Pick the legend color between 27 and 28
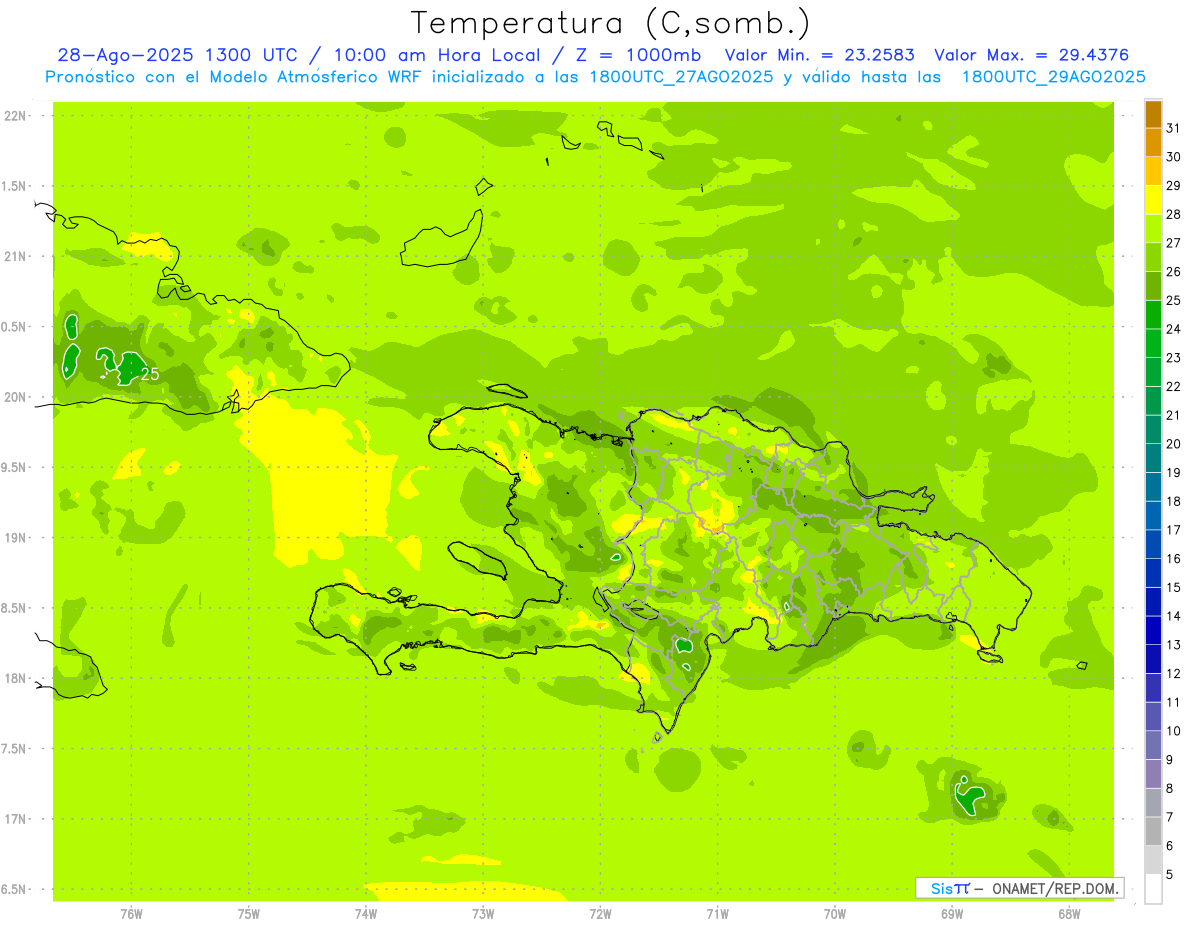This screenshot has height=927, width=1200. click(x=1153, y=228)
